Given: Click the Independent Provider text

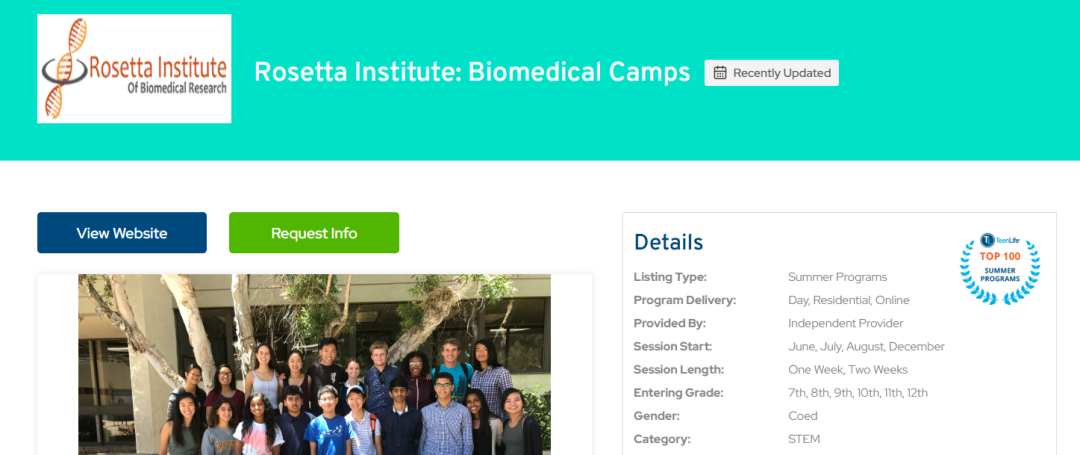Looking at the screenshot, I should (845, 323).
